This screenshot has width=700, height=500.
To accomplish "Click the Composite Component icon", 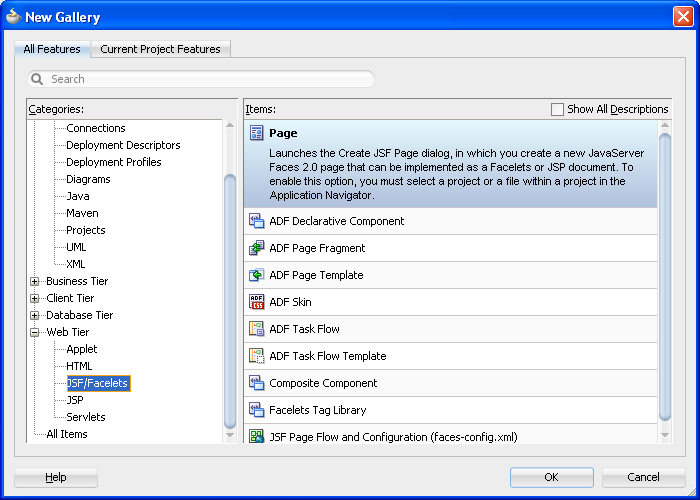I will [257, 383].
